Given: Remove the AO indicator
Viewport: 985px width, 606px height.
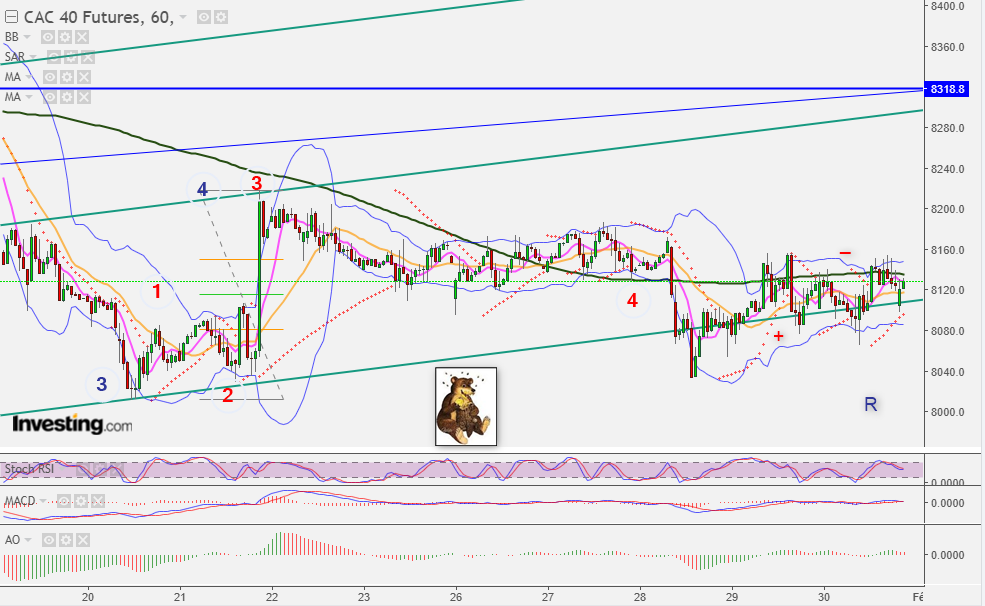Looking at the screenshot, I should (x=82, y=540).
